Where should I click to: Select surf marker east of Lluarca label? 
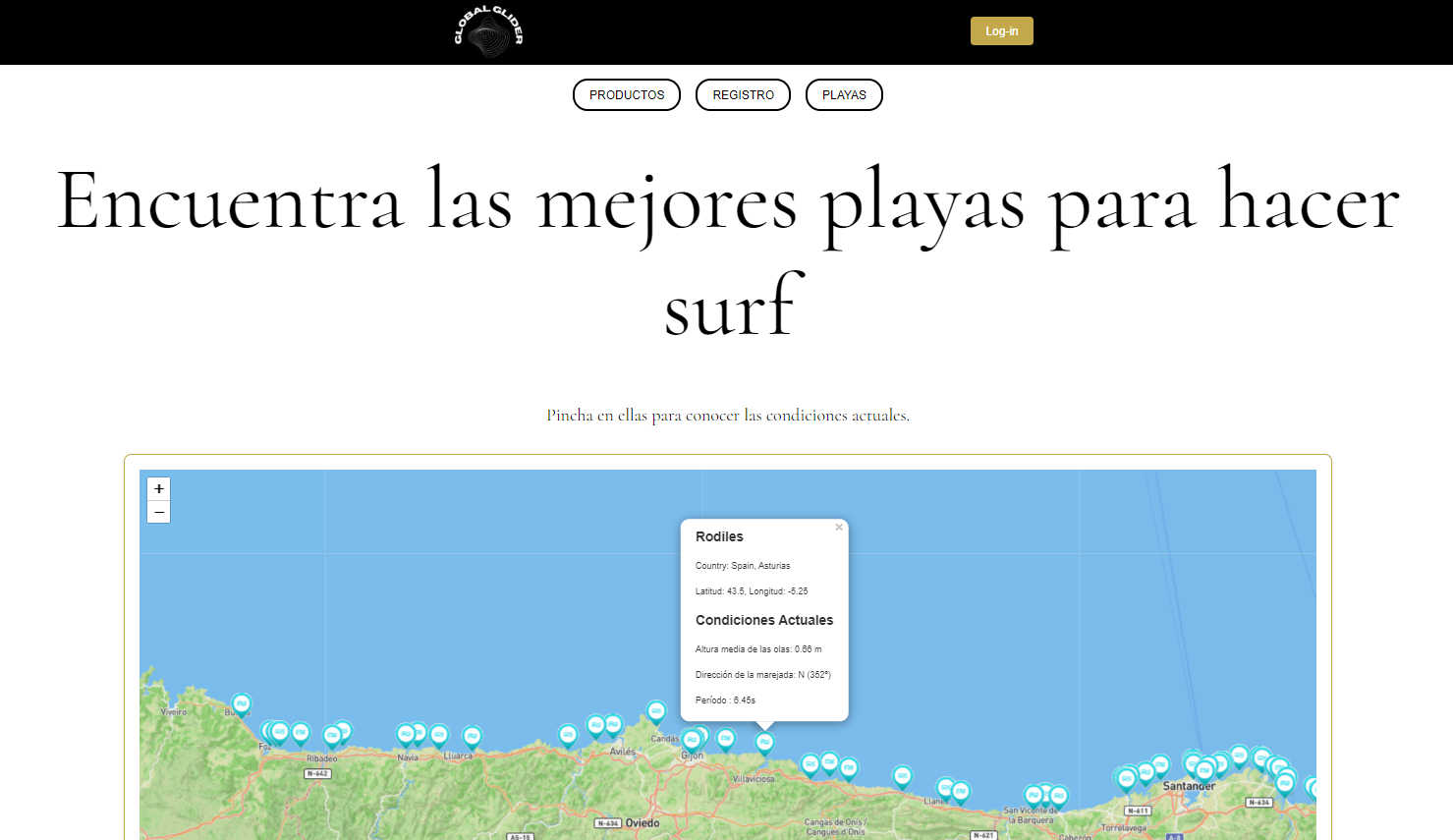tap(473, 736)
